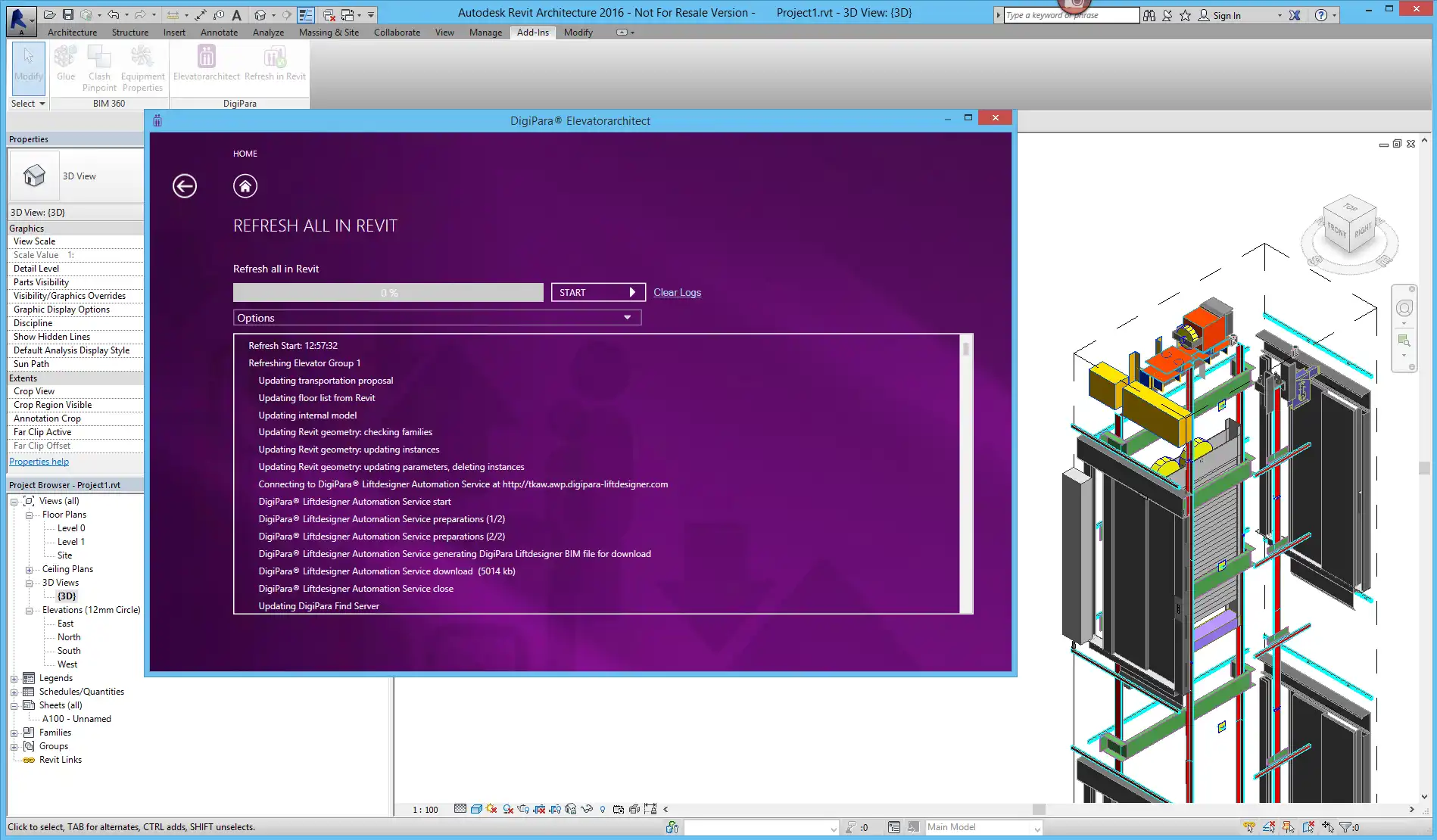Toggle the Thin Lines button

(306, 14)
